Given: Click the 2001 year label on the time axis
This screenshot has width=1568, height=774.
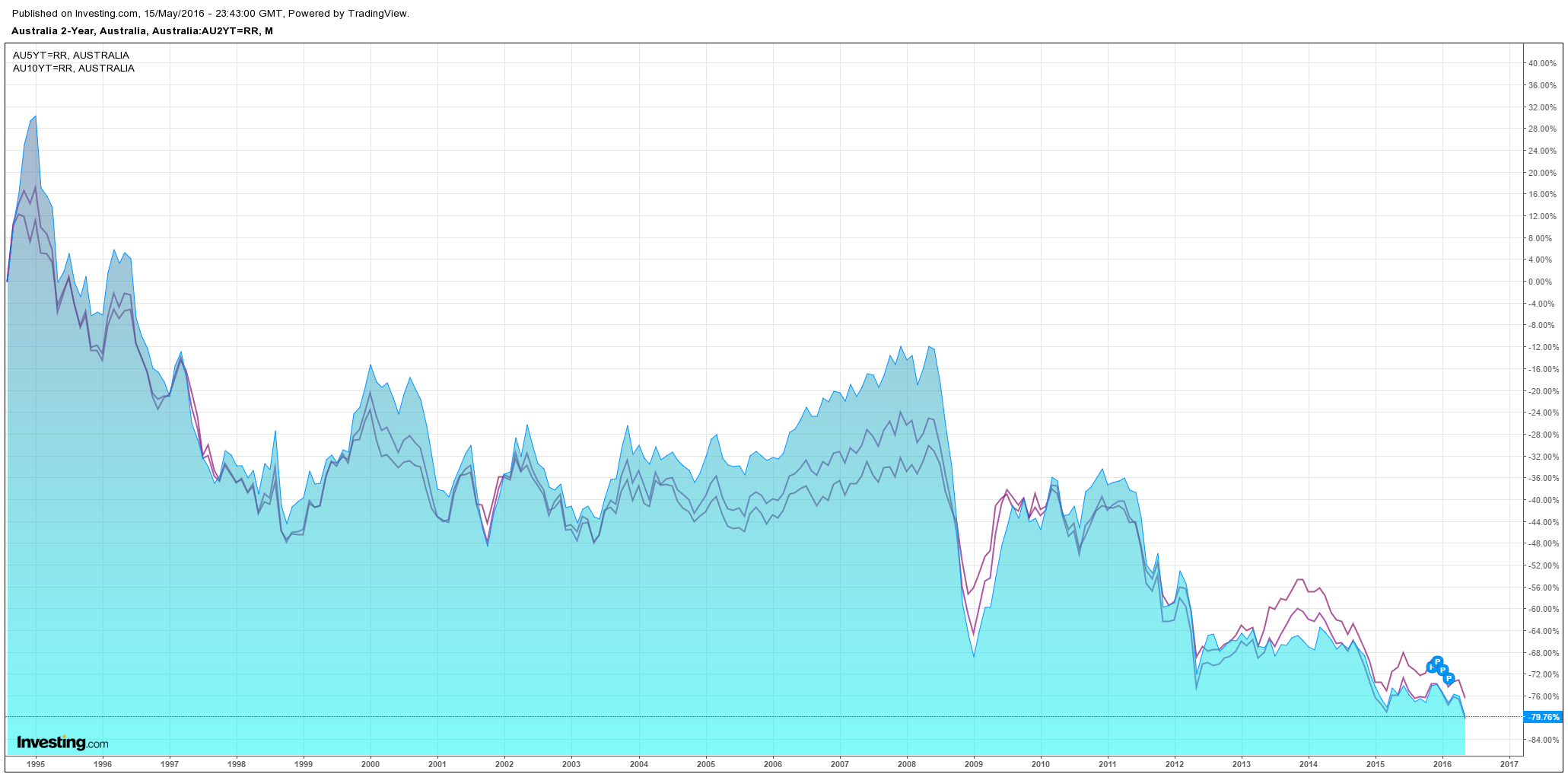Looking at the screenshot, I should pos(437,764).
